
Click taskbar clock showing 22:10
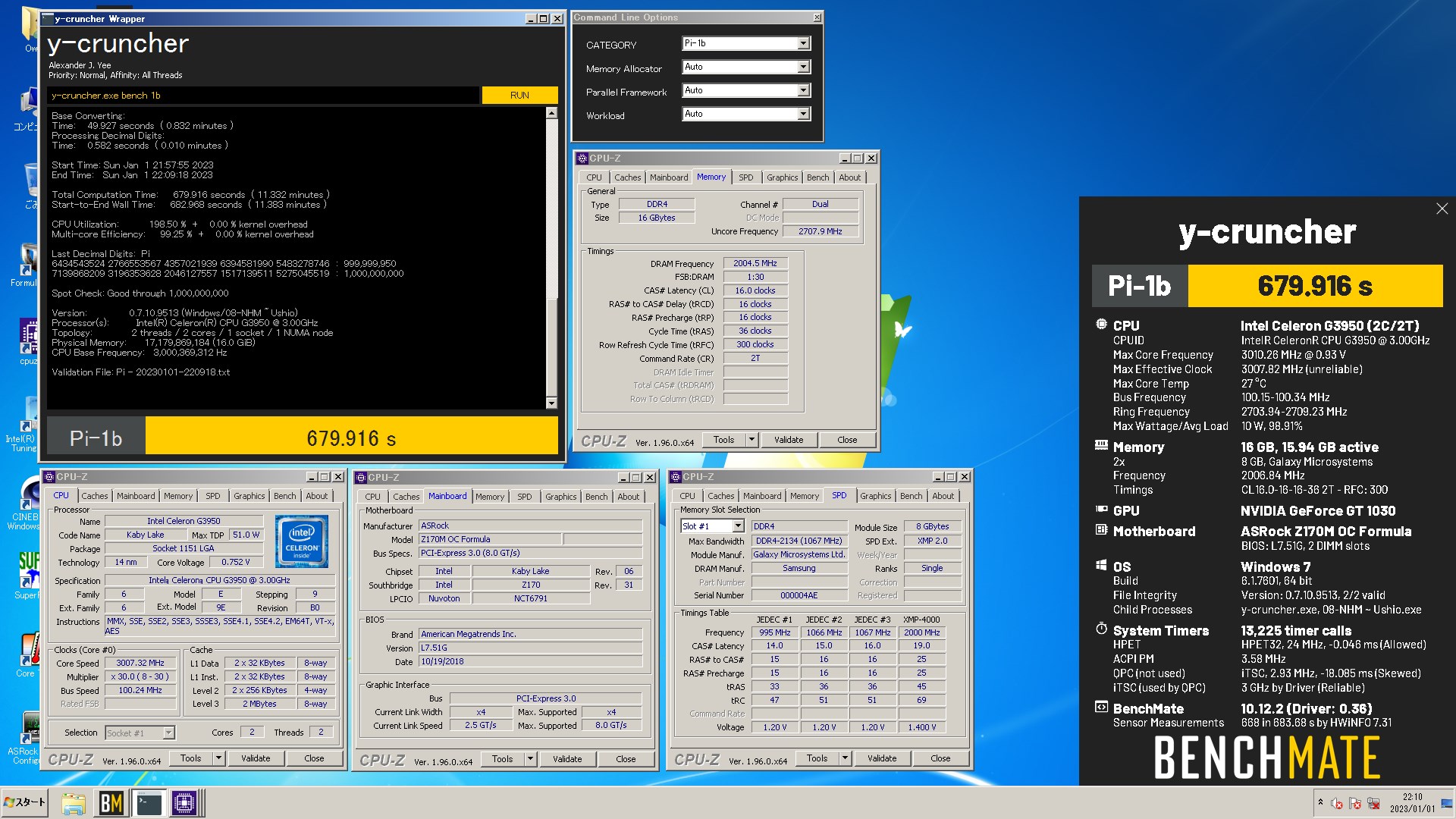pos(1412,802)
